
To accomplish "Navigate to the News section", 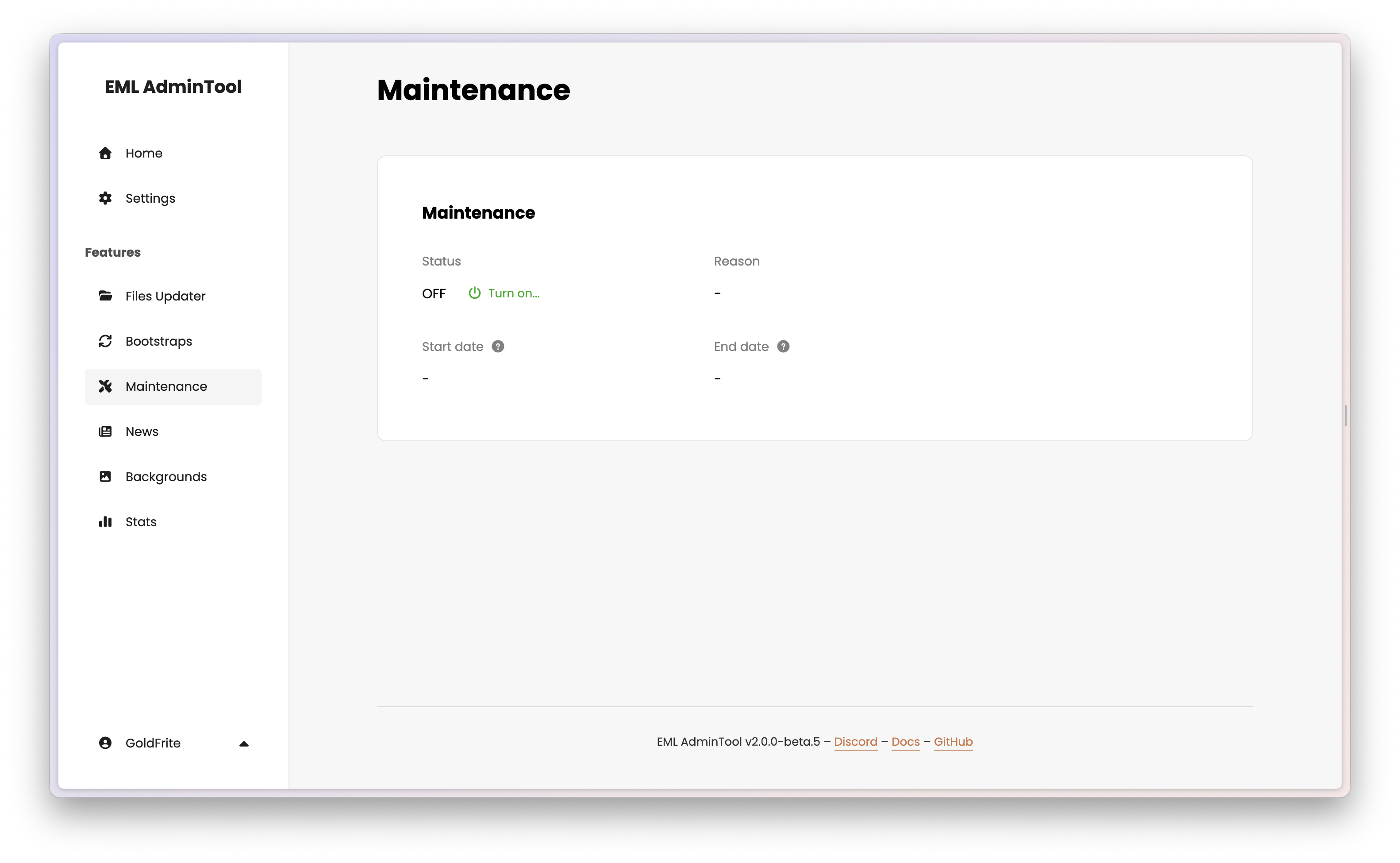I will 142,431.
